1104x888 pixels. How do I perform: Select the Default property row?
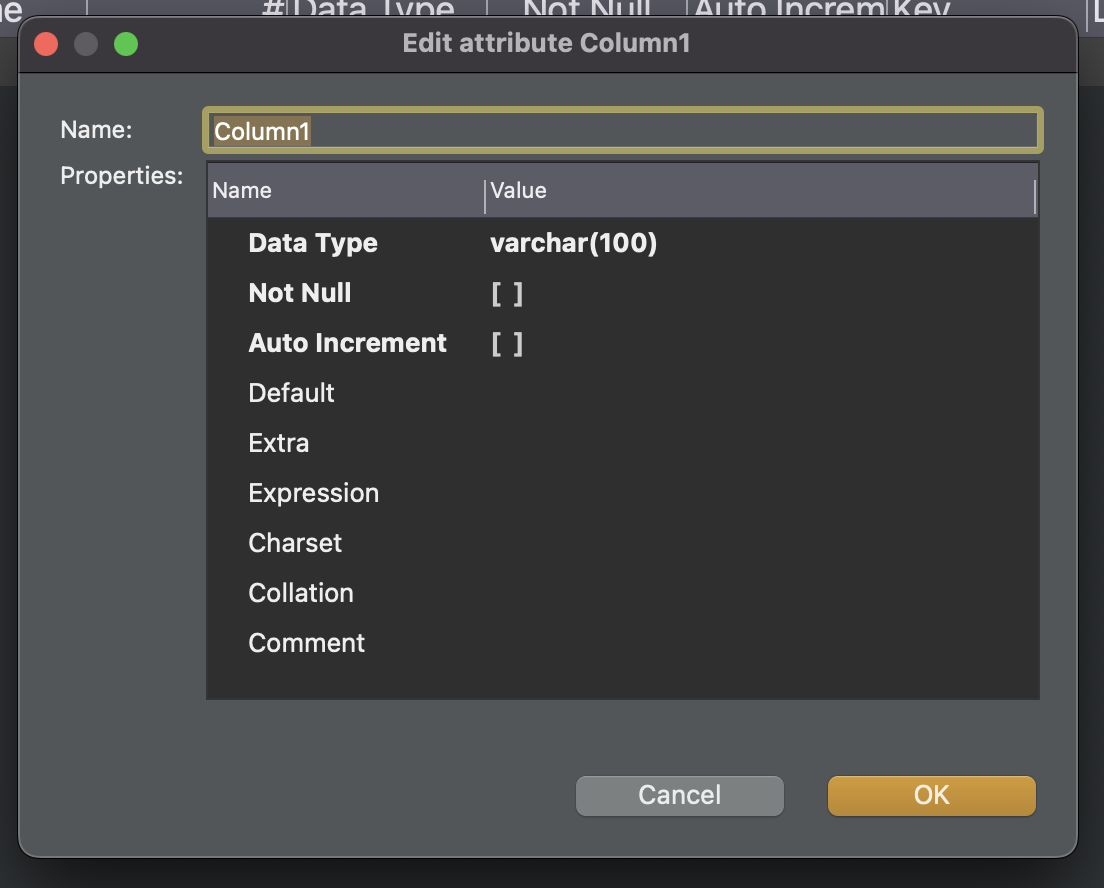(622, 393)
